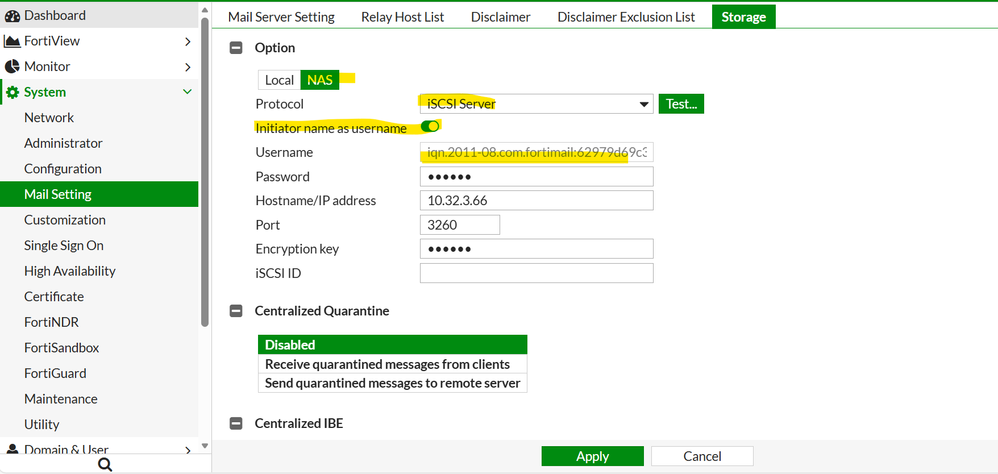This screenshot has height=474, width=998.
Task: Collapse the Centralized Quarantine section icon
Action: (x=237, y=311)
